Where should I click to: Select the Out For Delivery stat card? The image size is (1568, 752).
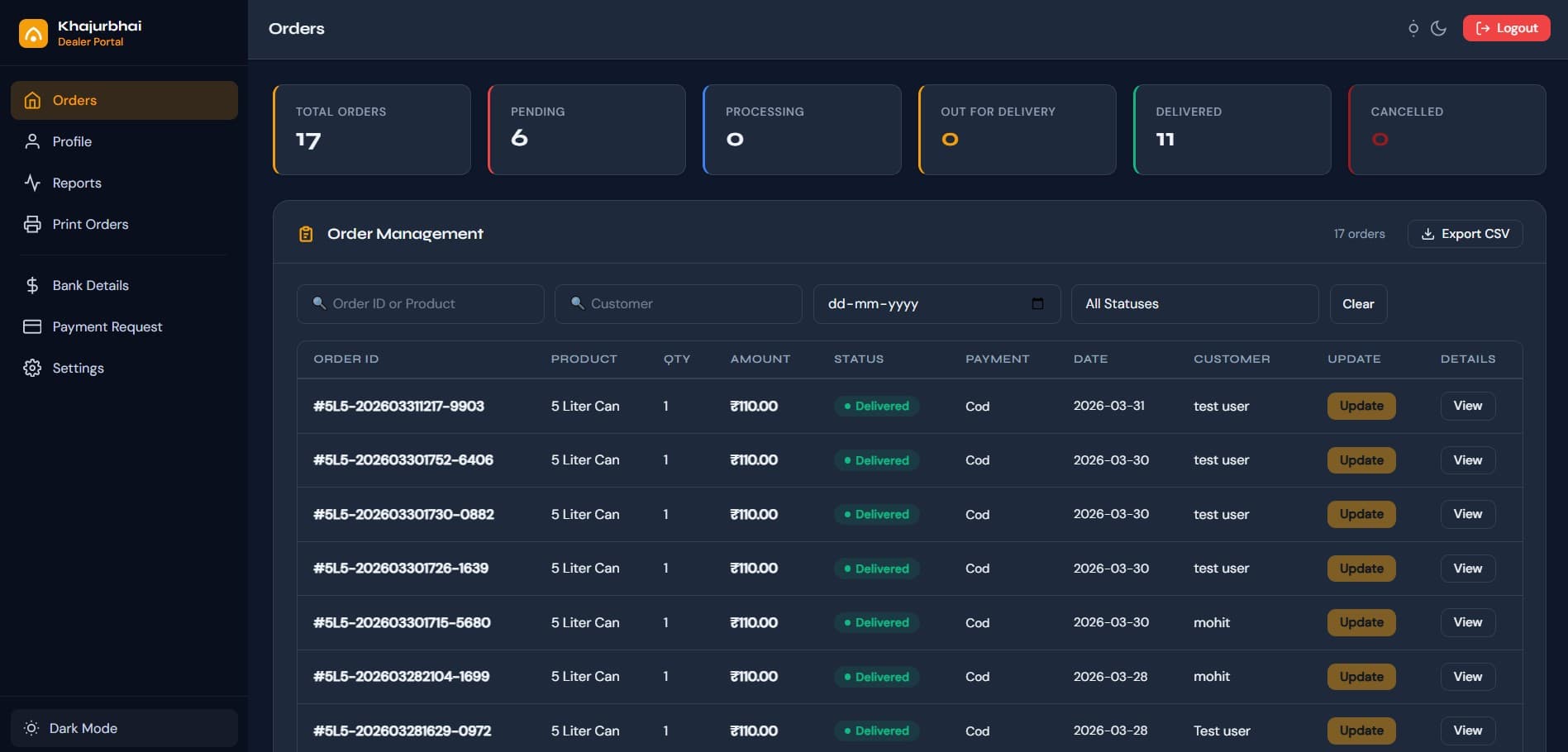(x=1018, y=130)
